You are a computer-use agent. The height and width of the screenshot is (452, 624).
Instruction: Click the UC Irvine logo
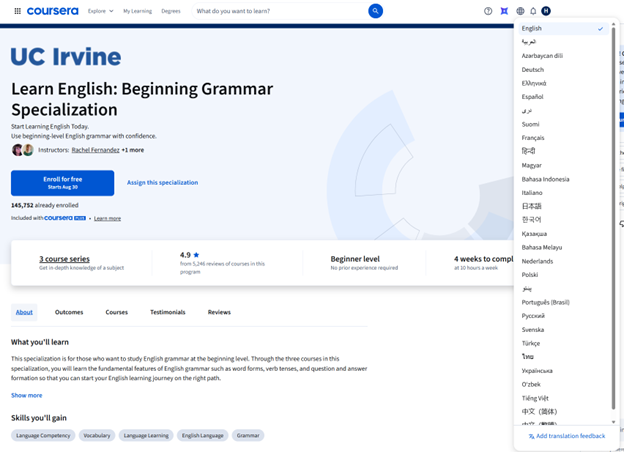[x=66, y=56]
